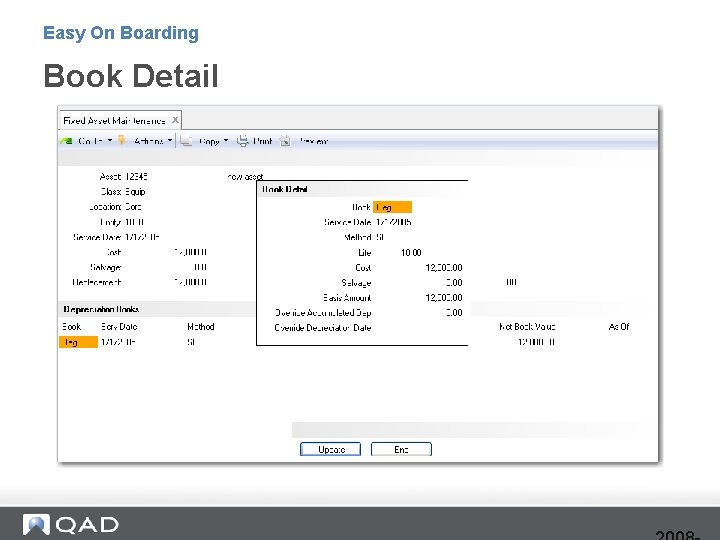
Task: Click the highlighted Book field in Book Detail
Action: pos(393,207)
